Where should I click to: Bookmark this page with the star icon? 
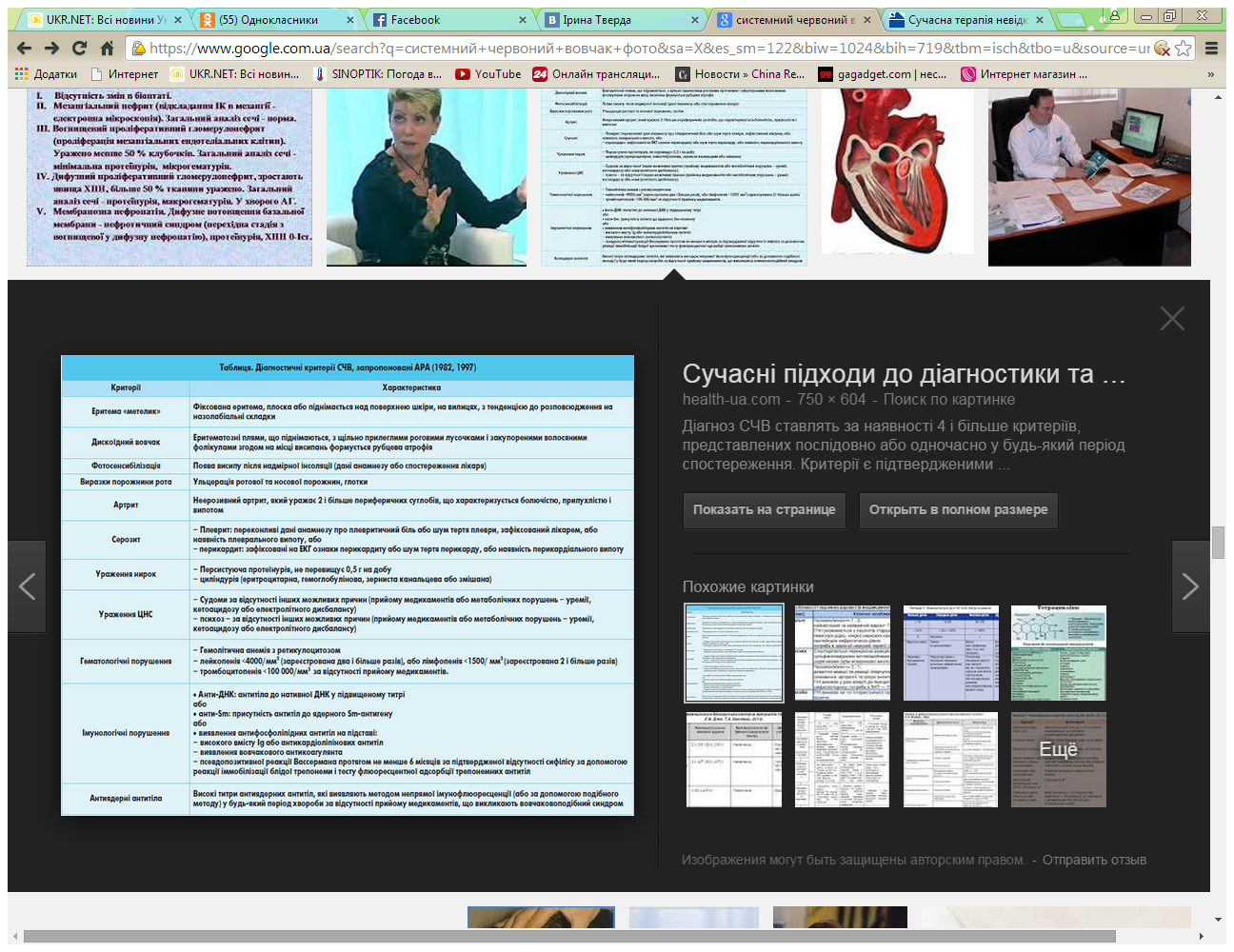[x=1184, y=48]
